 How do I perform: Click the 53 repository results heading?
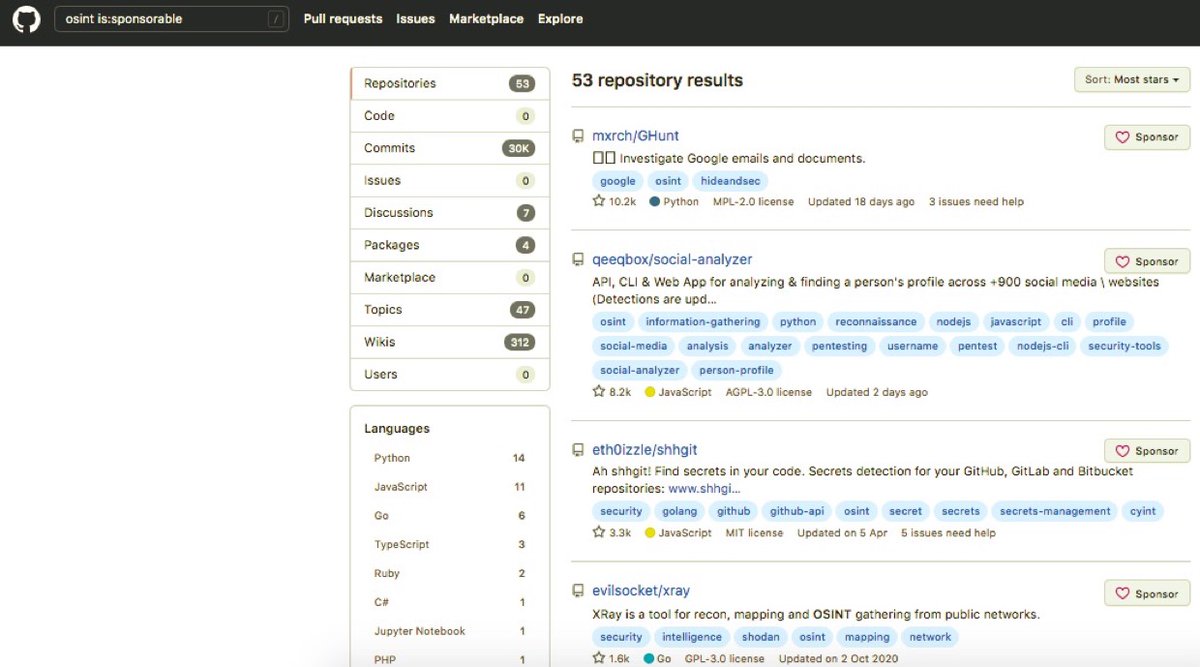tap(657, 80)
